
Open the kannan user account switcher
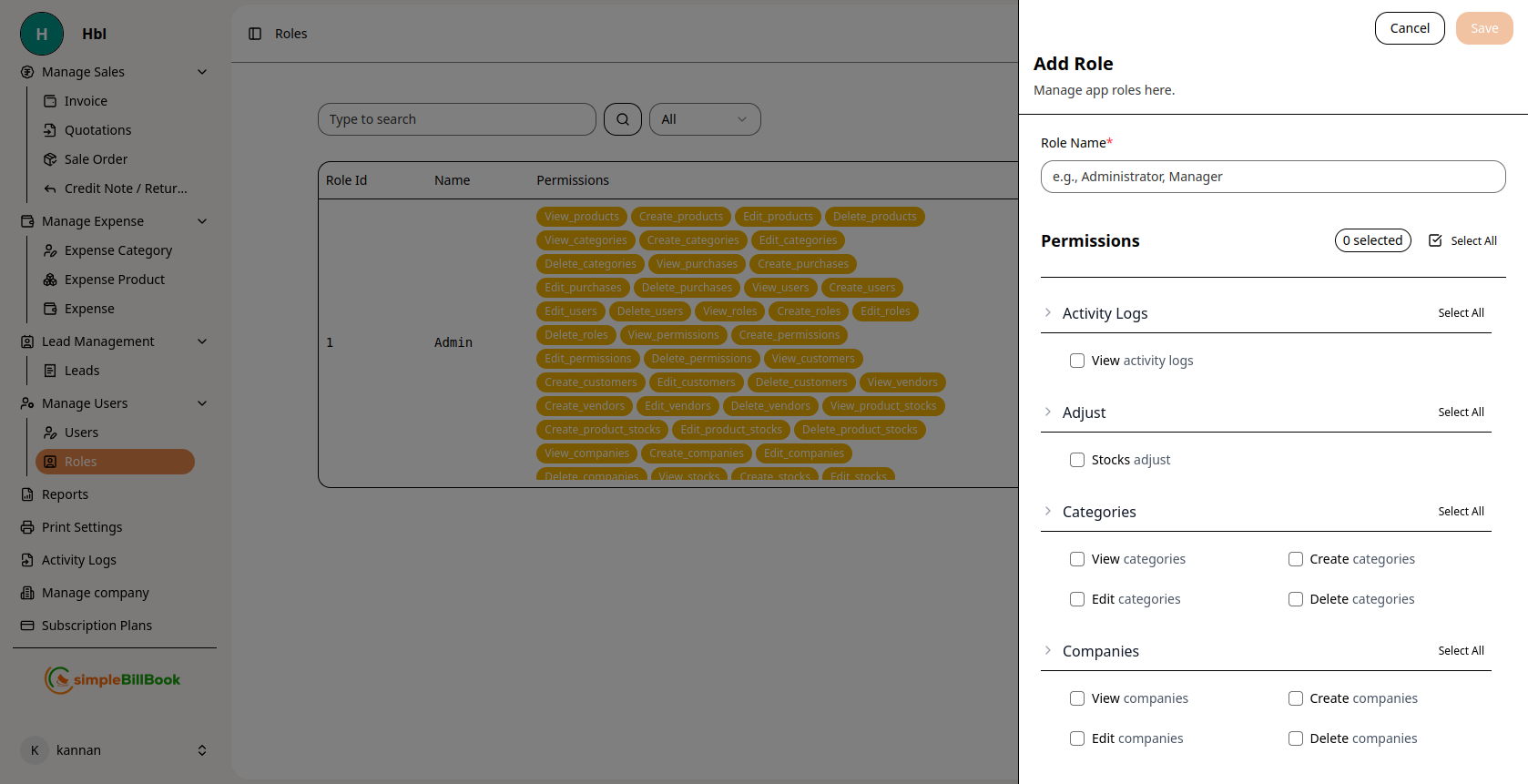coord(202,750)
